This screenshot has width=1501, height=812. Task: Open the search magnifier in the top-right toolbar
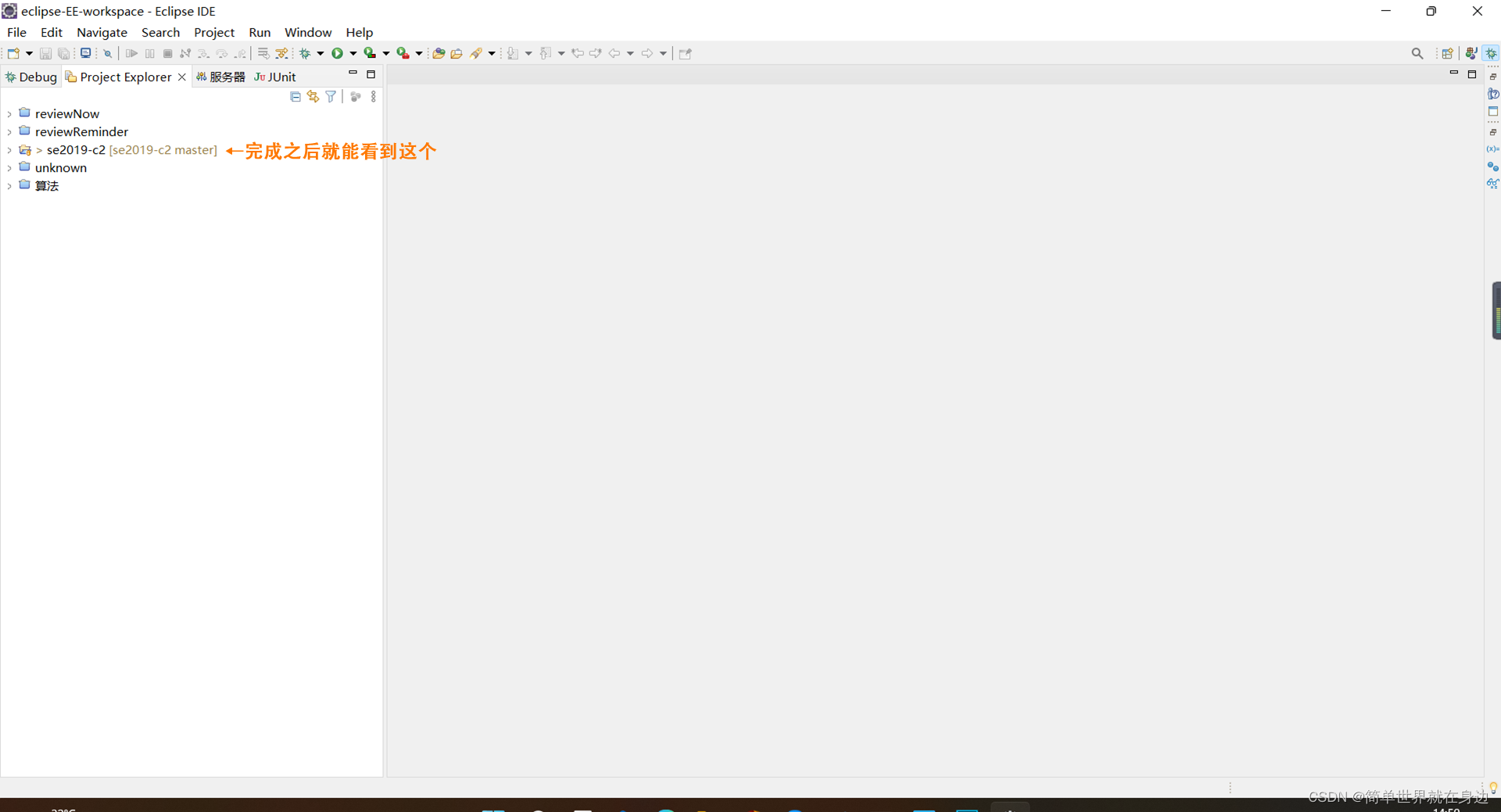1417,53
